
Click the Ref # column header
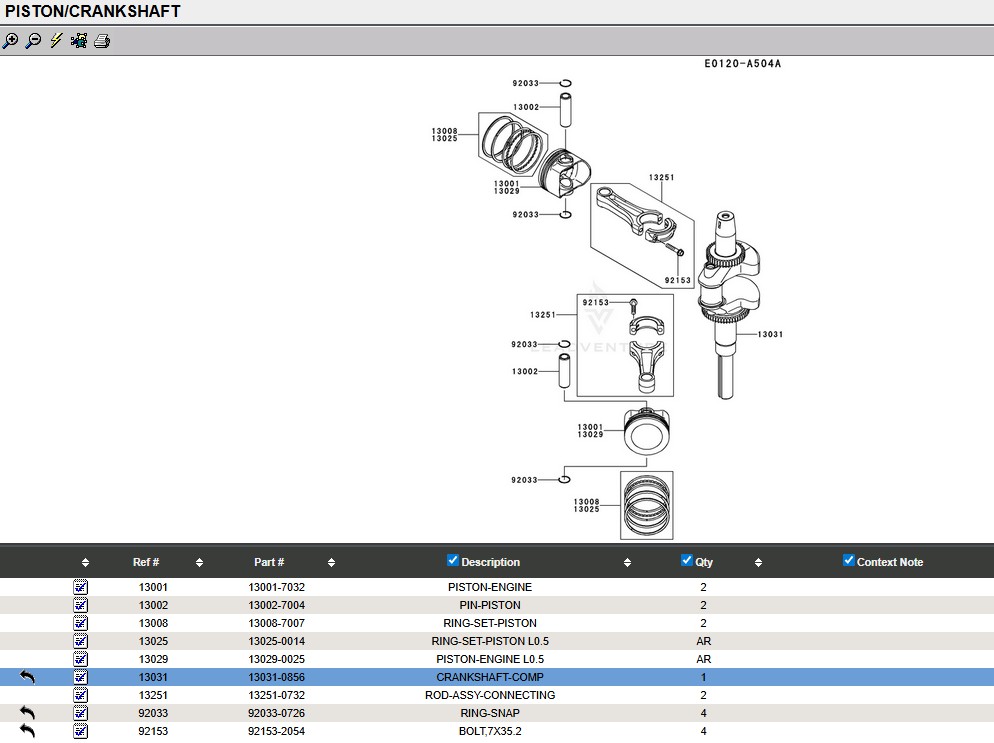click(x=146, y=562)
